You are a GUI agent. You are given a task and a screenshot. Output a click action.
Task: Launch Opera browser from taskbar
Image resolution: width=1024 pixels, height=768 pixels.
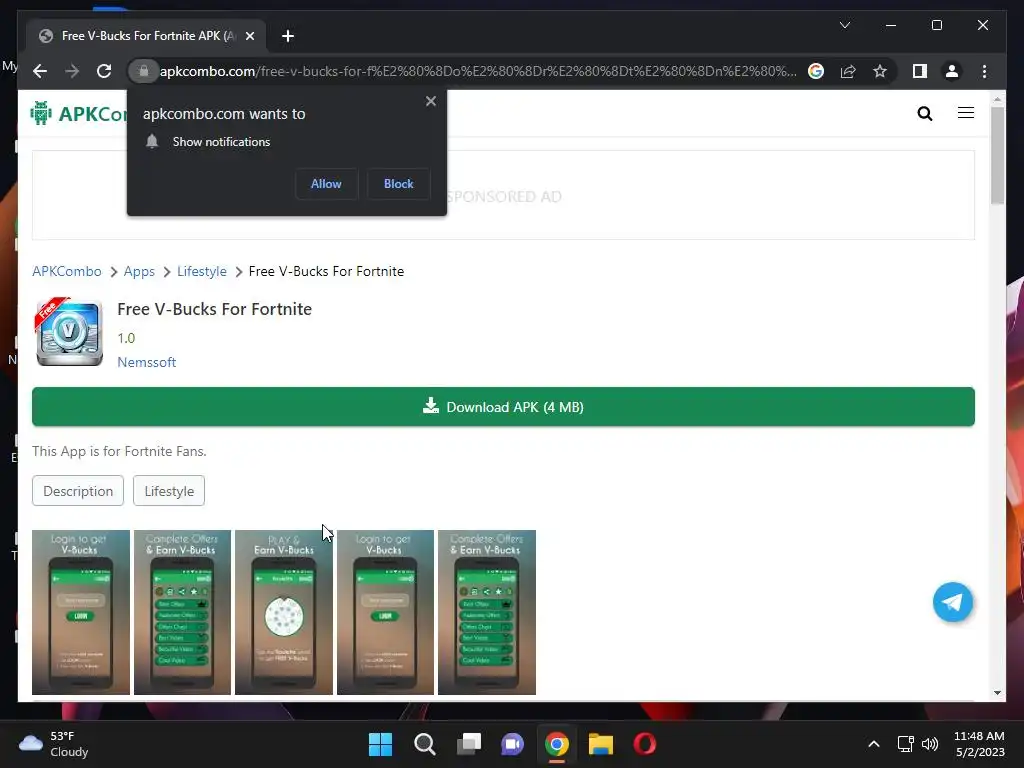(x=645, y=744)
